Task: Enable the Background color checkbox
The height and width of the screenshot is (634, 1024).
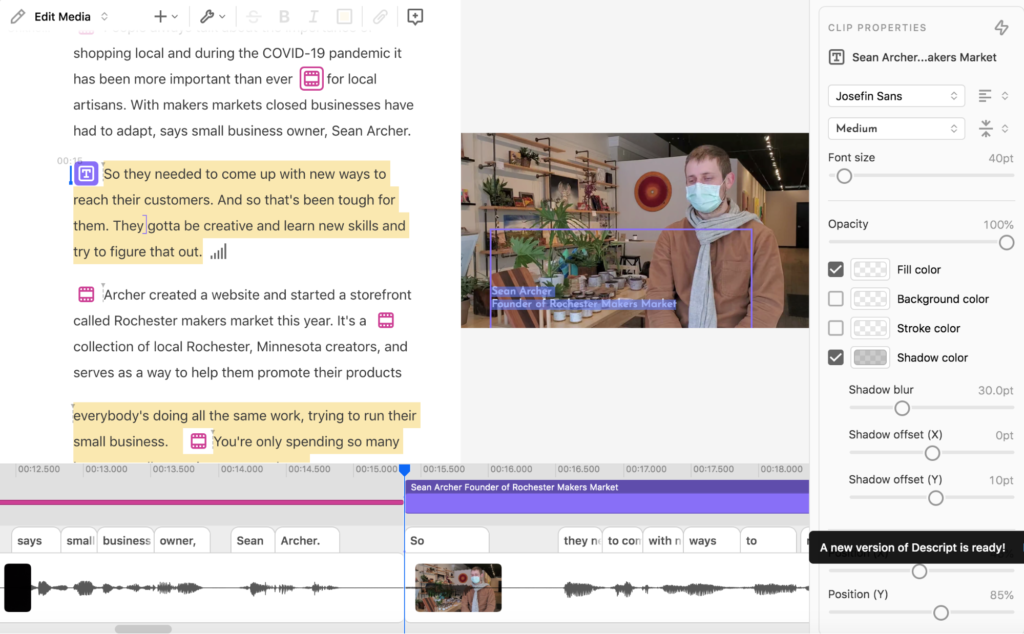Action: [836, 298]
